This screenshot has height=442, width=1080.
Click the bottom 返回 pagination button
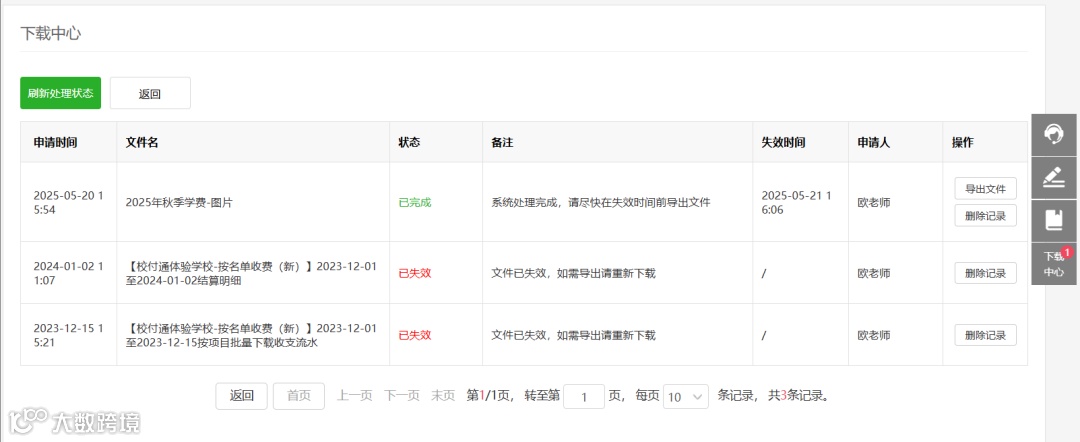pos(241,396)
